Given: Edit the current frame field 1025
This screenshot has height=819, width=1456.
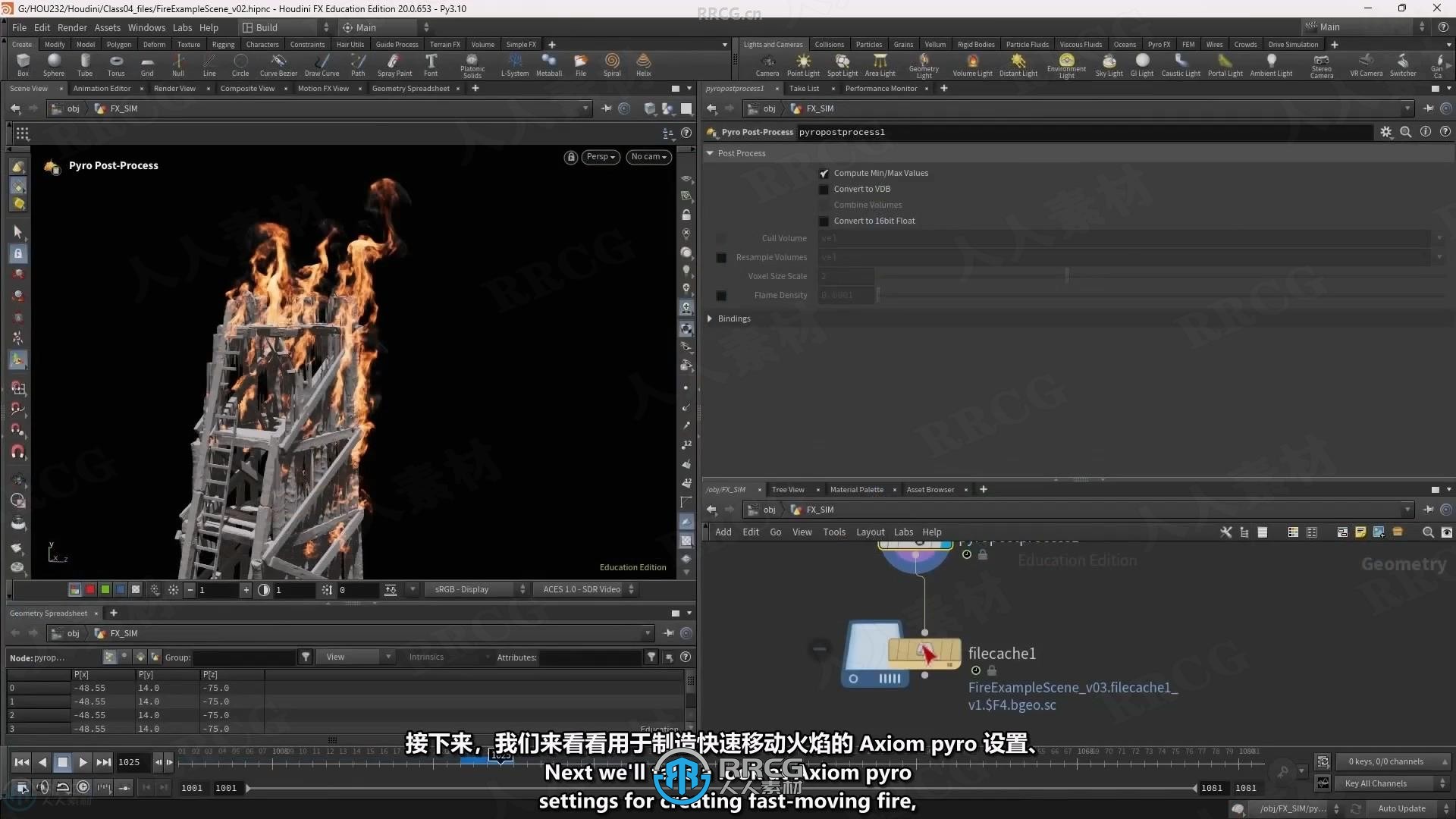Looking at the screenshot, I should click(132, 762).
